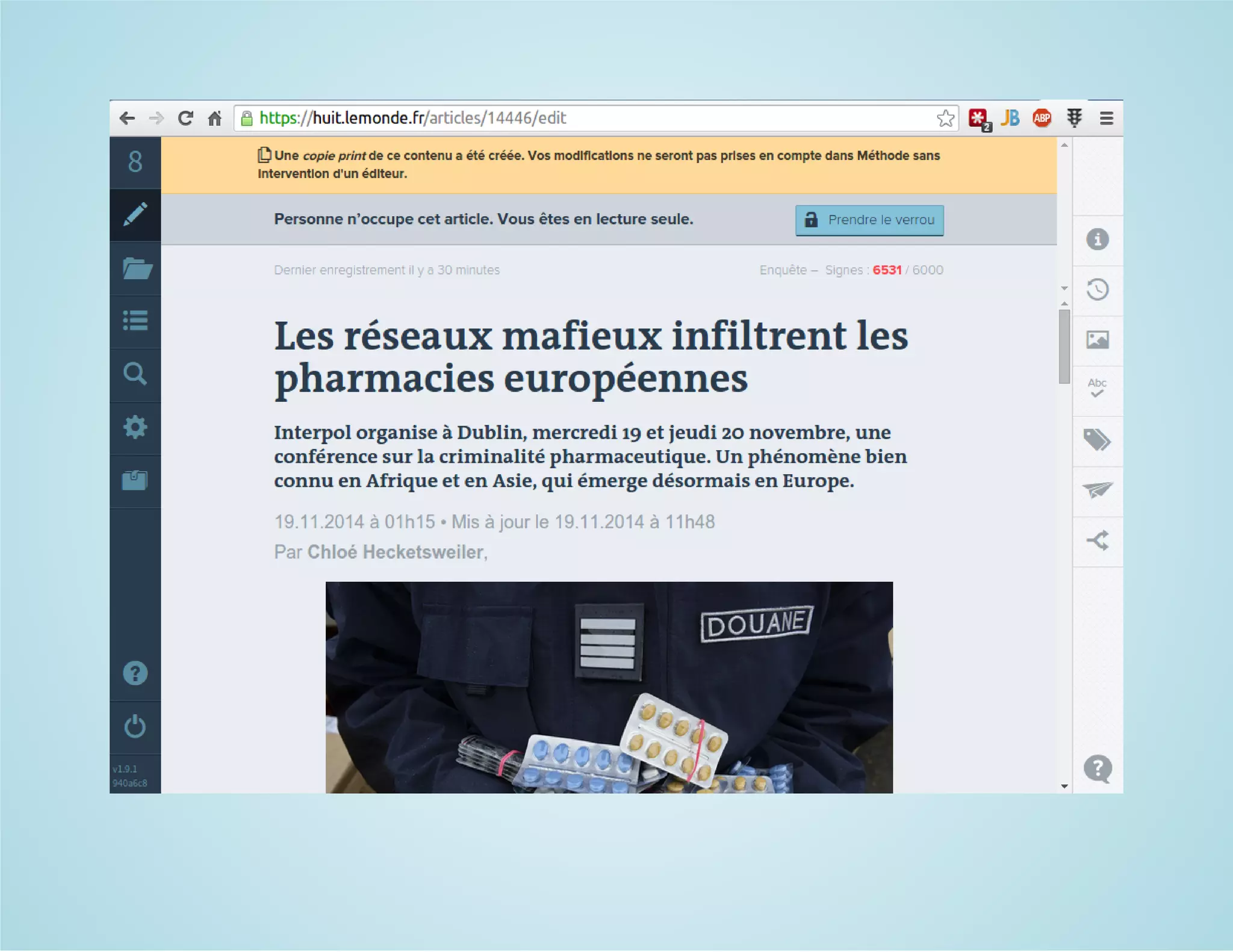Bookmark page with the star icon
Screen dimensions: 1233x952
[945, 119]
